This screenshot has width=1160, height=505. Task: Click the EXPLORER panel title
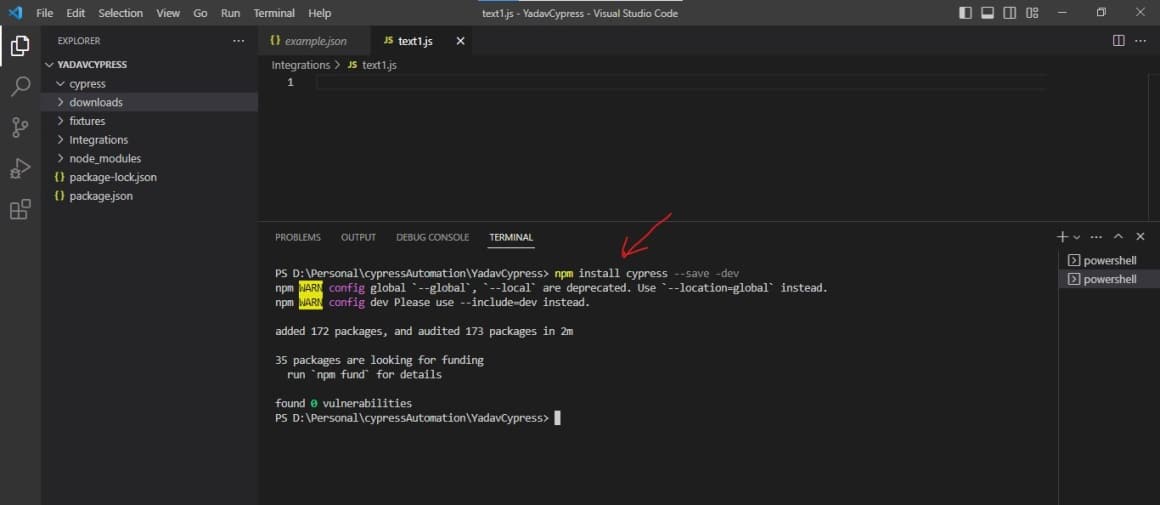79,41
